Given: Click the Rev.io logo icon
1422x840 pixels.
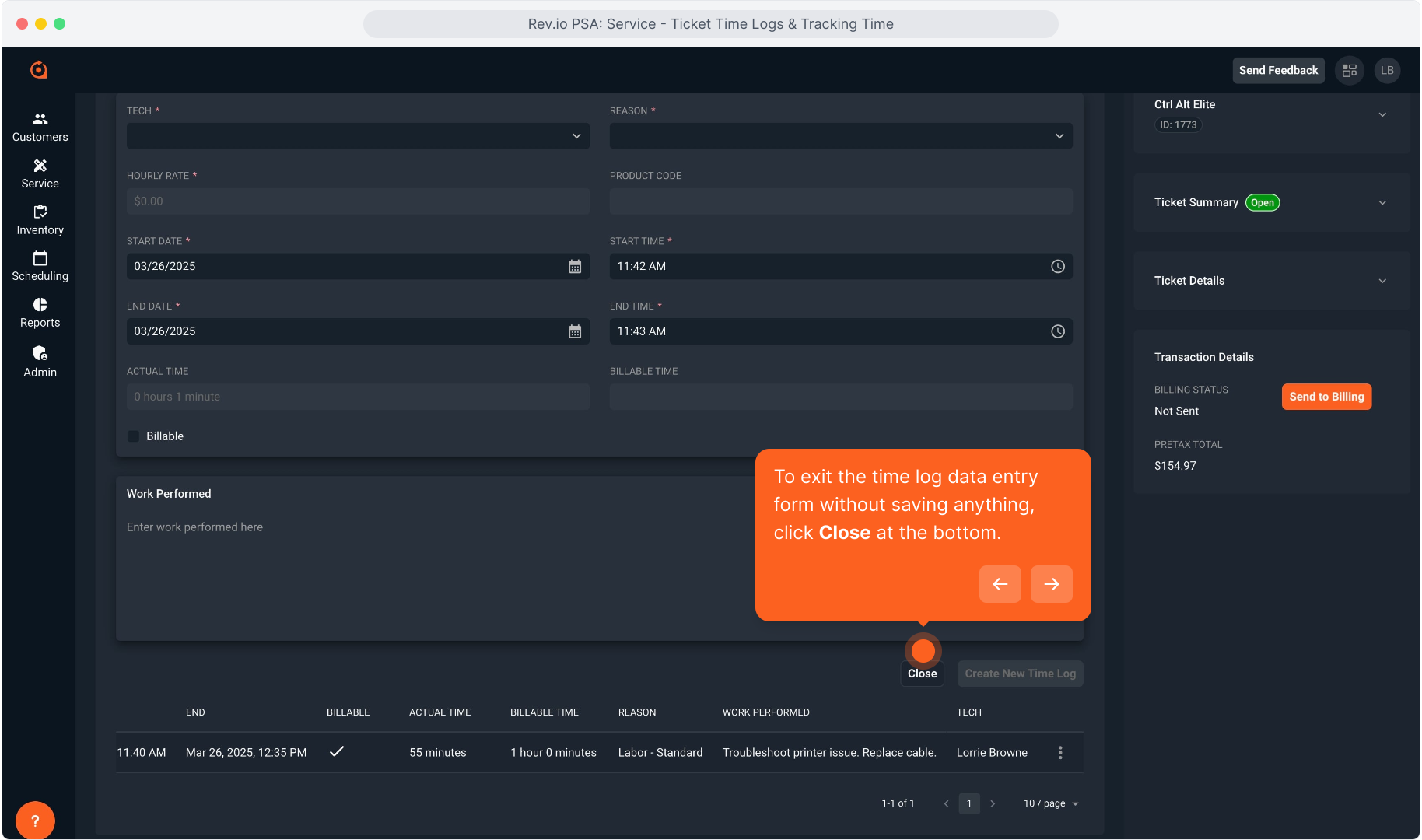Looking at the screenshot, I should 39,70.
